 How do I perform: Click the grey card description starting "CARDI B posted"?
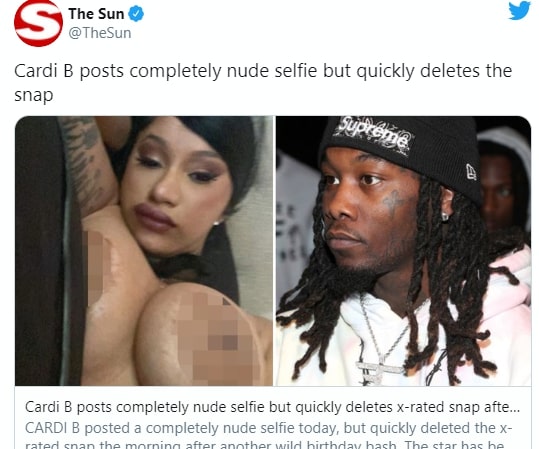pyautogui.click(x=269, y=428)
